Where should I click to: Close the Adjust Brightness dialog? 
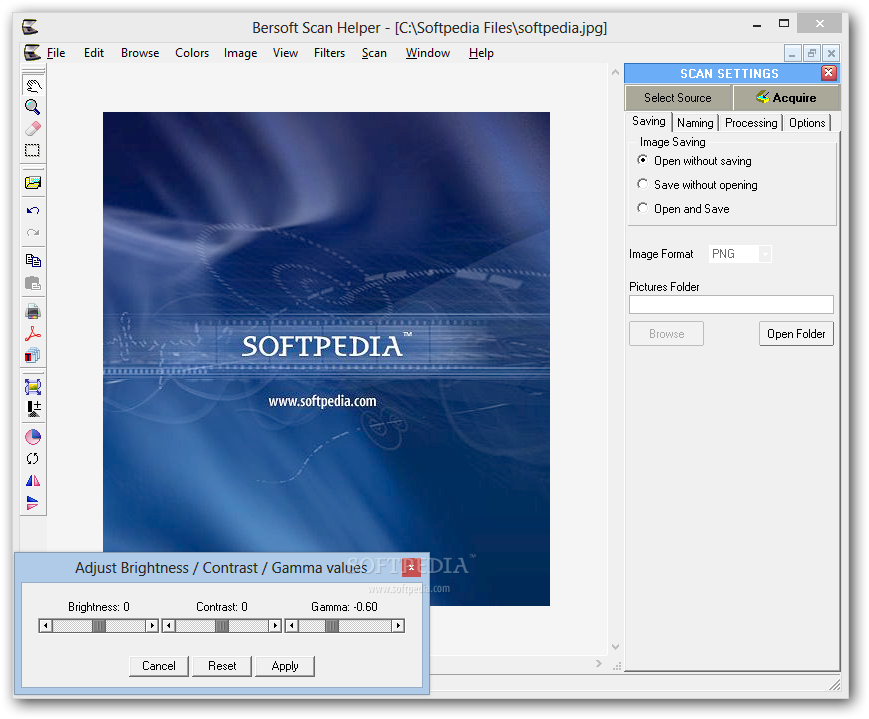point(411,567)
